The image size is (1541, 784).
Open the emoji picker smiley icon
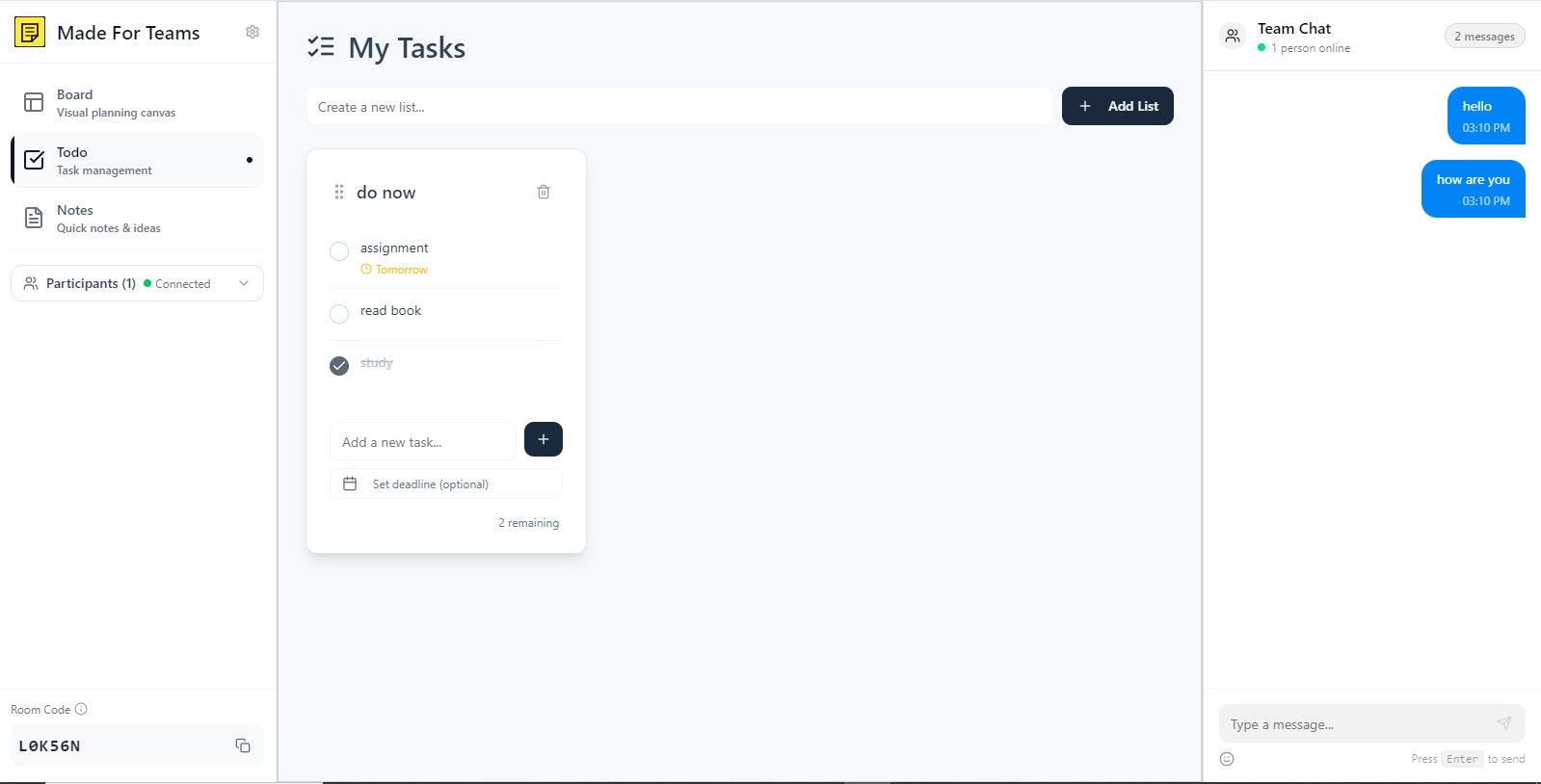click(x=1227, y=759)
